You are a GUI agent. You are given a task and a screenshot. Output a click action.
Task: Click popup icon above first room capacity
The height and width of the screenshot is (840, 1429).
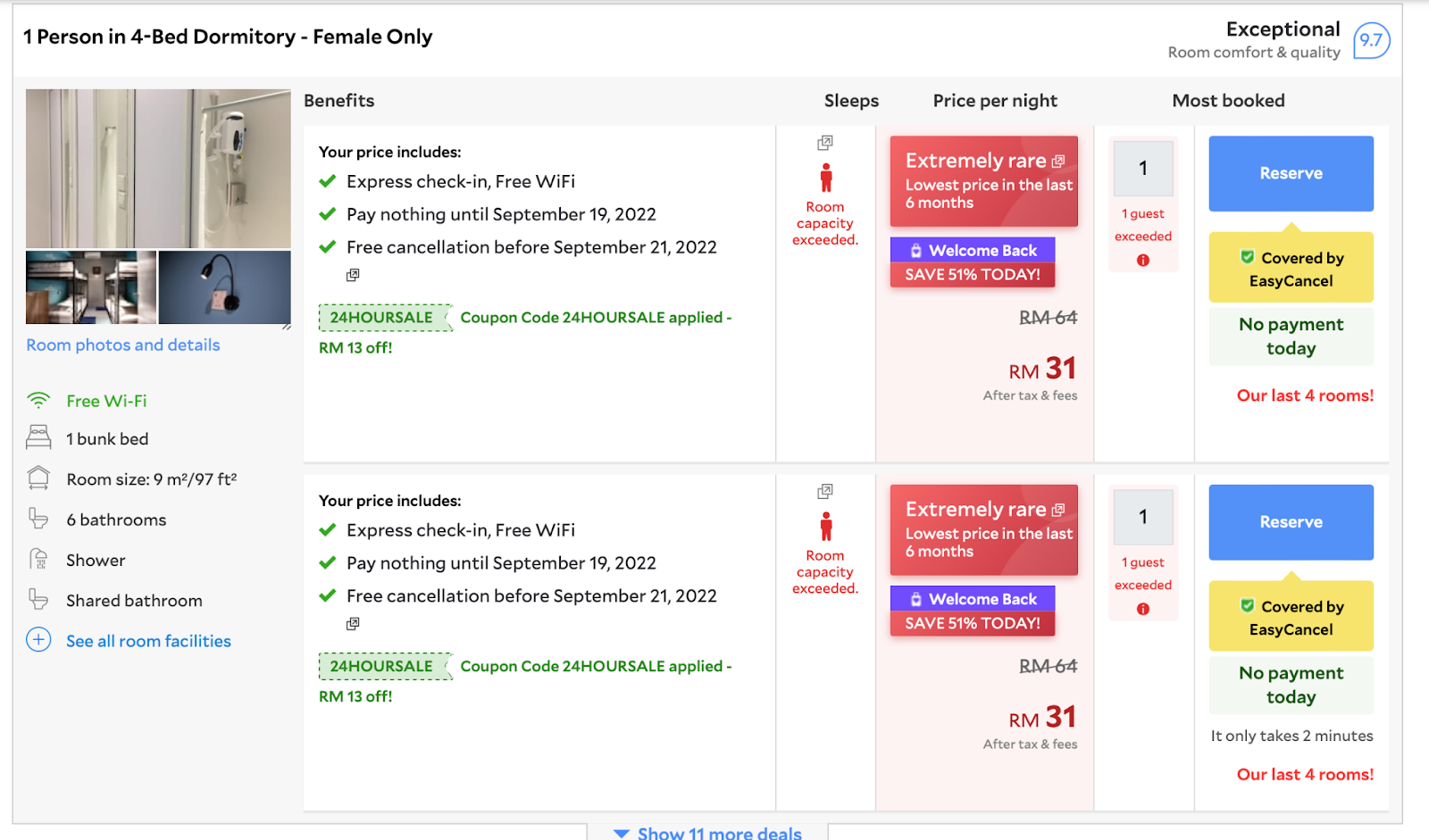pos(825,143)
